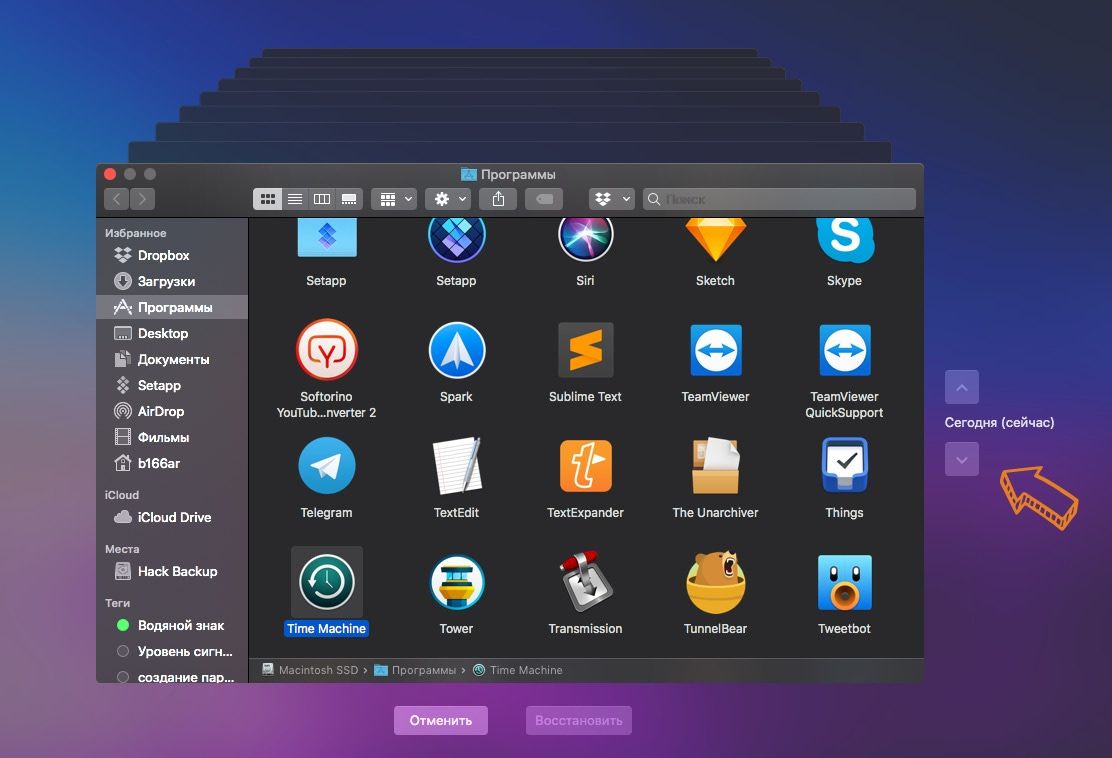Go forward with the toolbar arrow
1112x758 pixels.
point(143,199)
